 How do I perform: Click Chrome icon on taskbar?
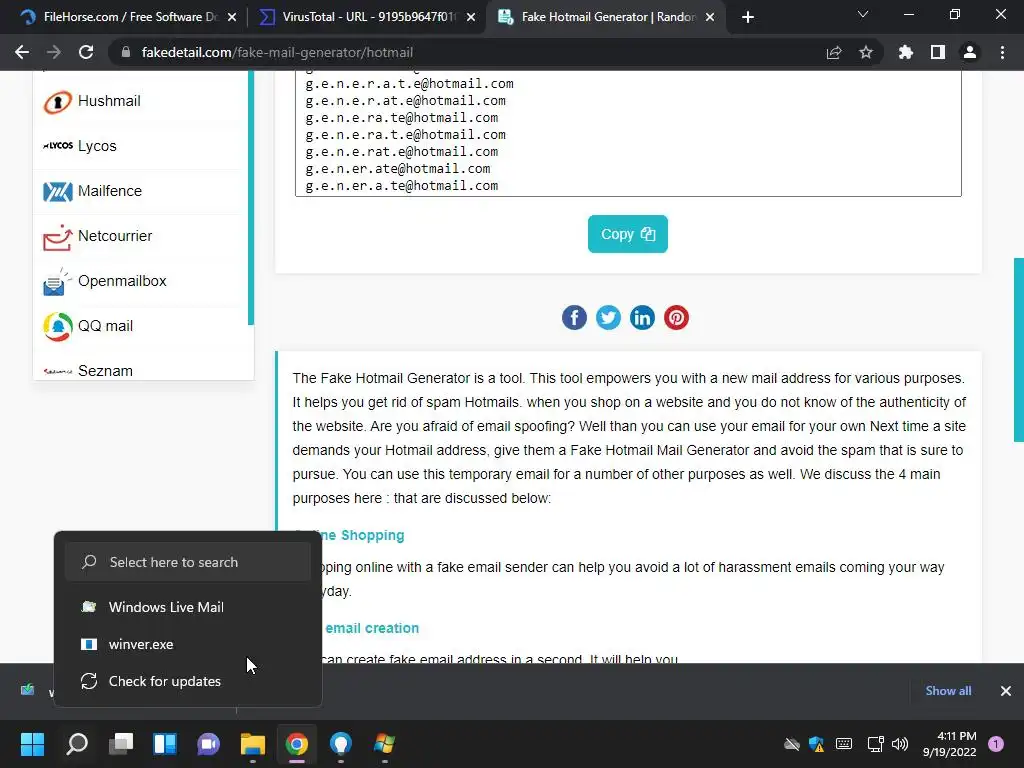click(x=296, y=744)
